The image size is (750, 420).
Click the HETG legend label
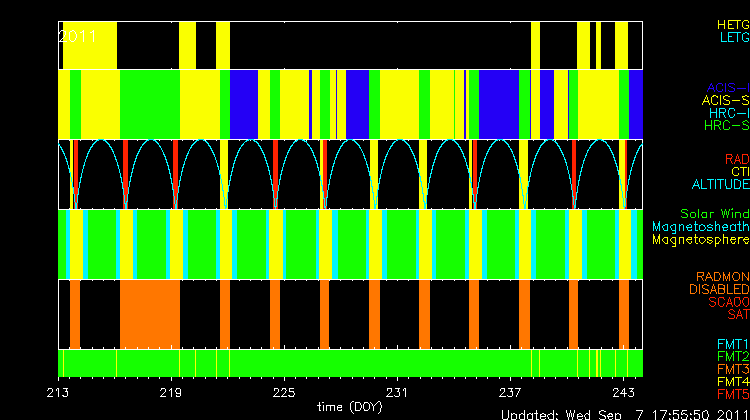[731, 23]
